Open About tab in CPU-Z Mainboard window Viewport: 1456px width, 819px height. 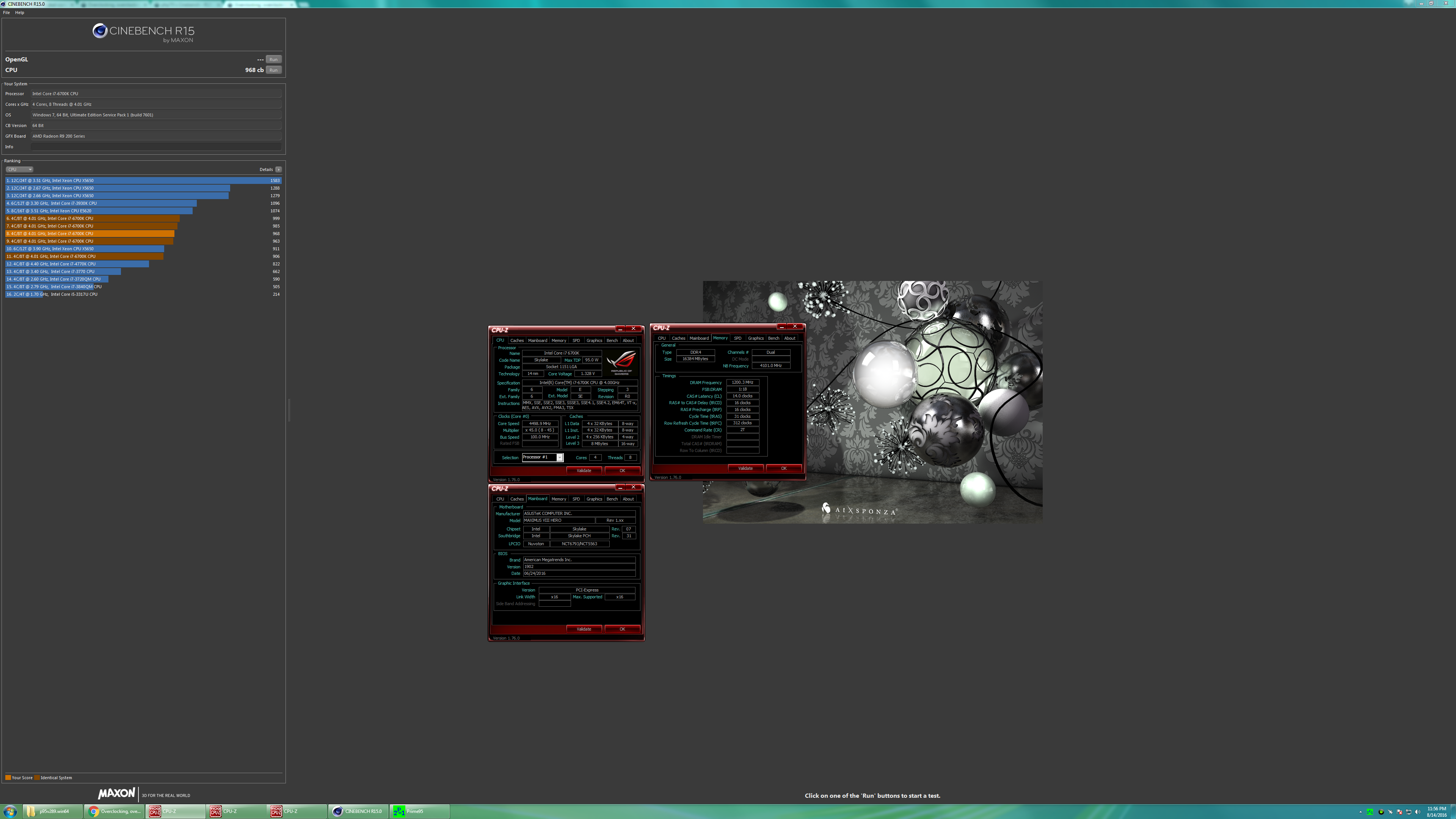pos(629,499)
